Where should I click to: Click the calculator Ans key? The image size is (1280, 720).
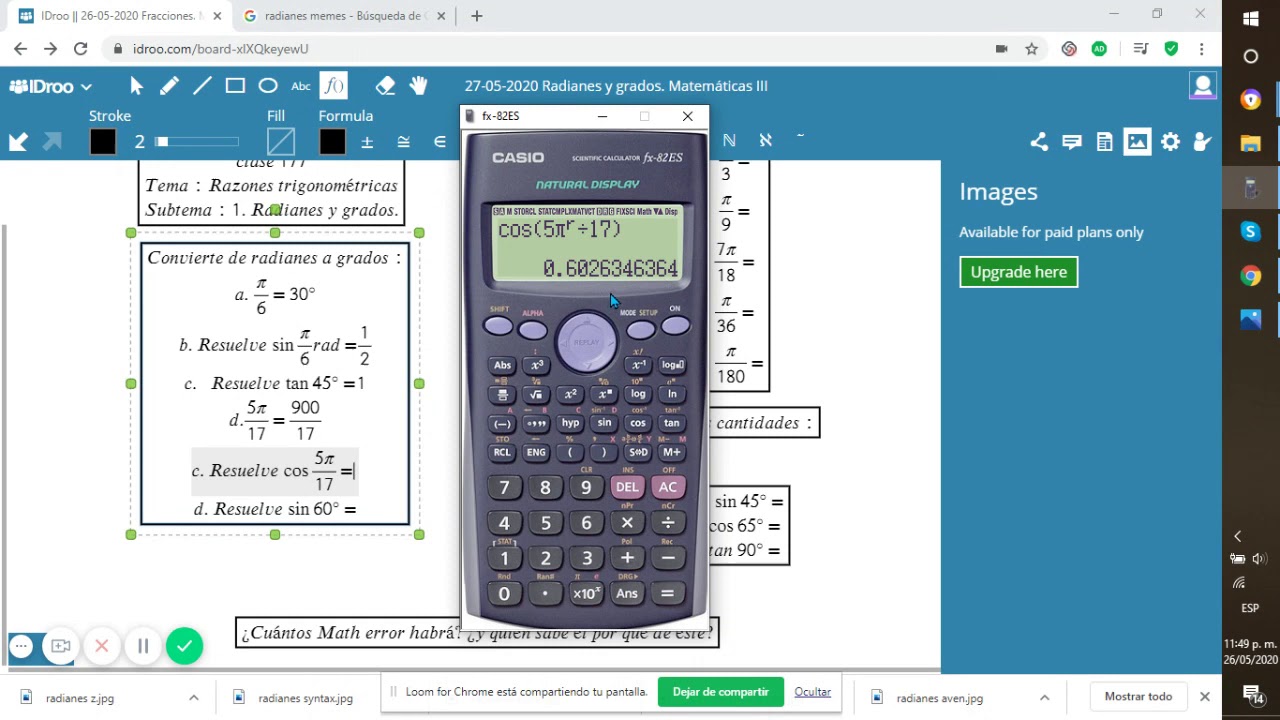pyautogui.click(x=627, y=594)
